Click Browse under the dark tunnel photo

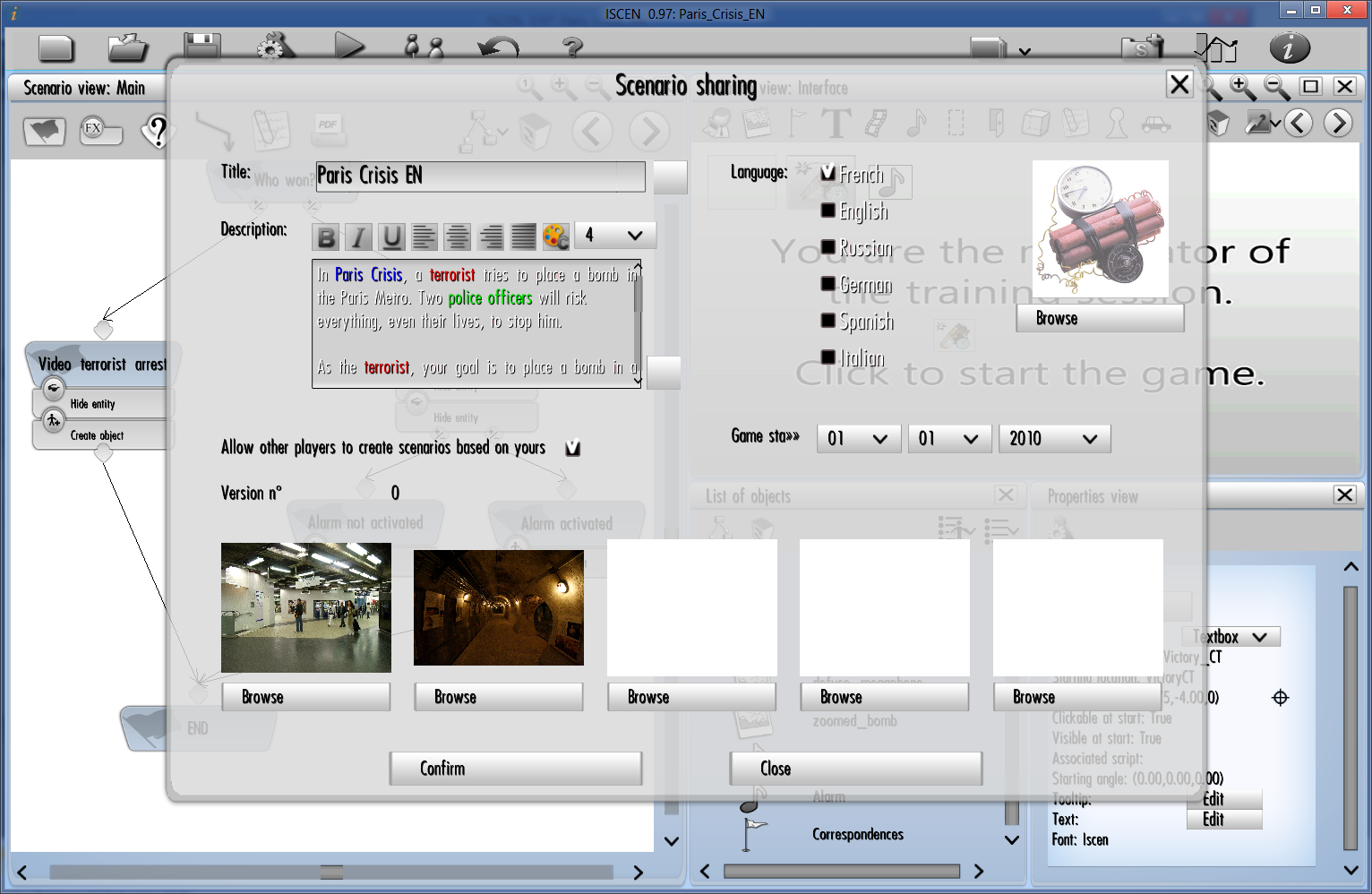498,697
